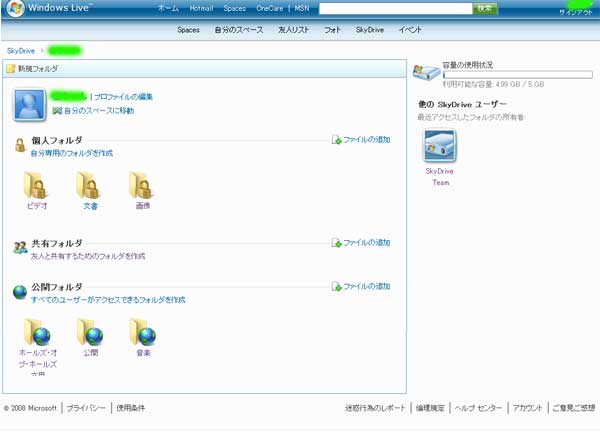Click add-file icon in 共有フォルダ section

click(x=336, y=243)
